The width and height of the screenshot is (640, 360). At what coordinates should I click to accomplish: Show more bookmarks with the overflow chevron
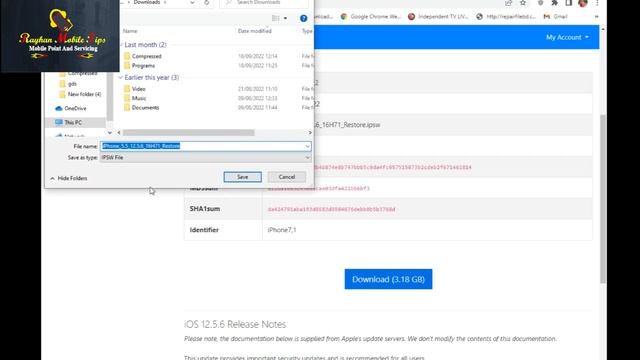597,17
